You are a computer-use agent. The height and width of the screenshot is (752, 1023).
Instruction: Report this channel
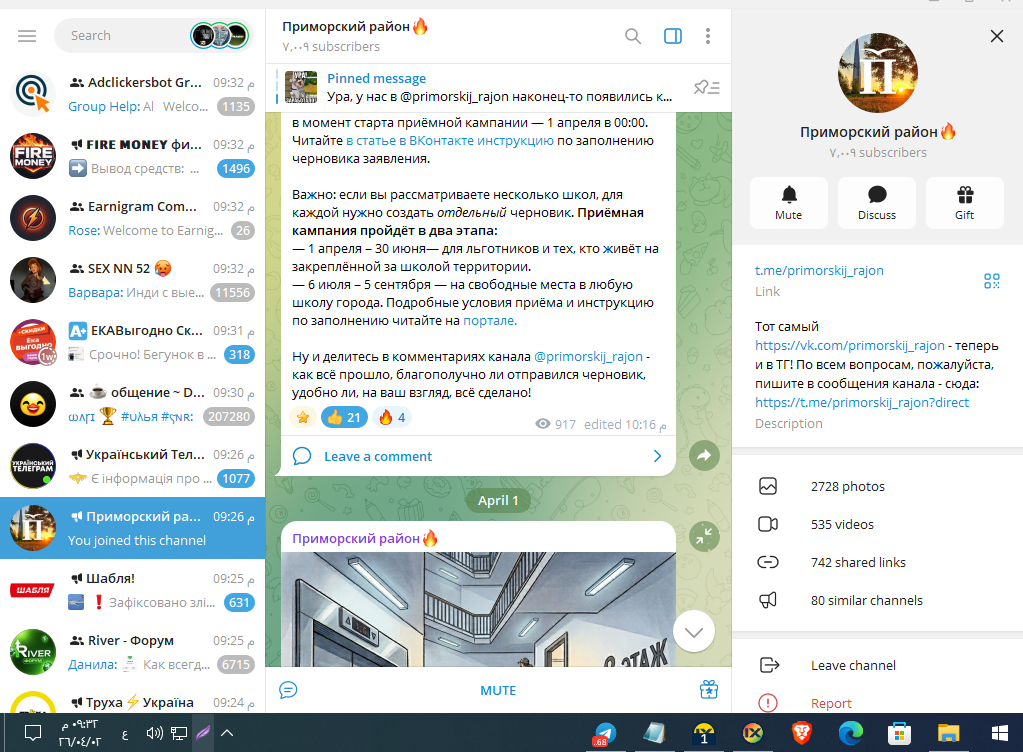878,703
